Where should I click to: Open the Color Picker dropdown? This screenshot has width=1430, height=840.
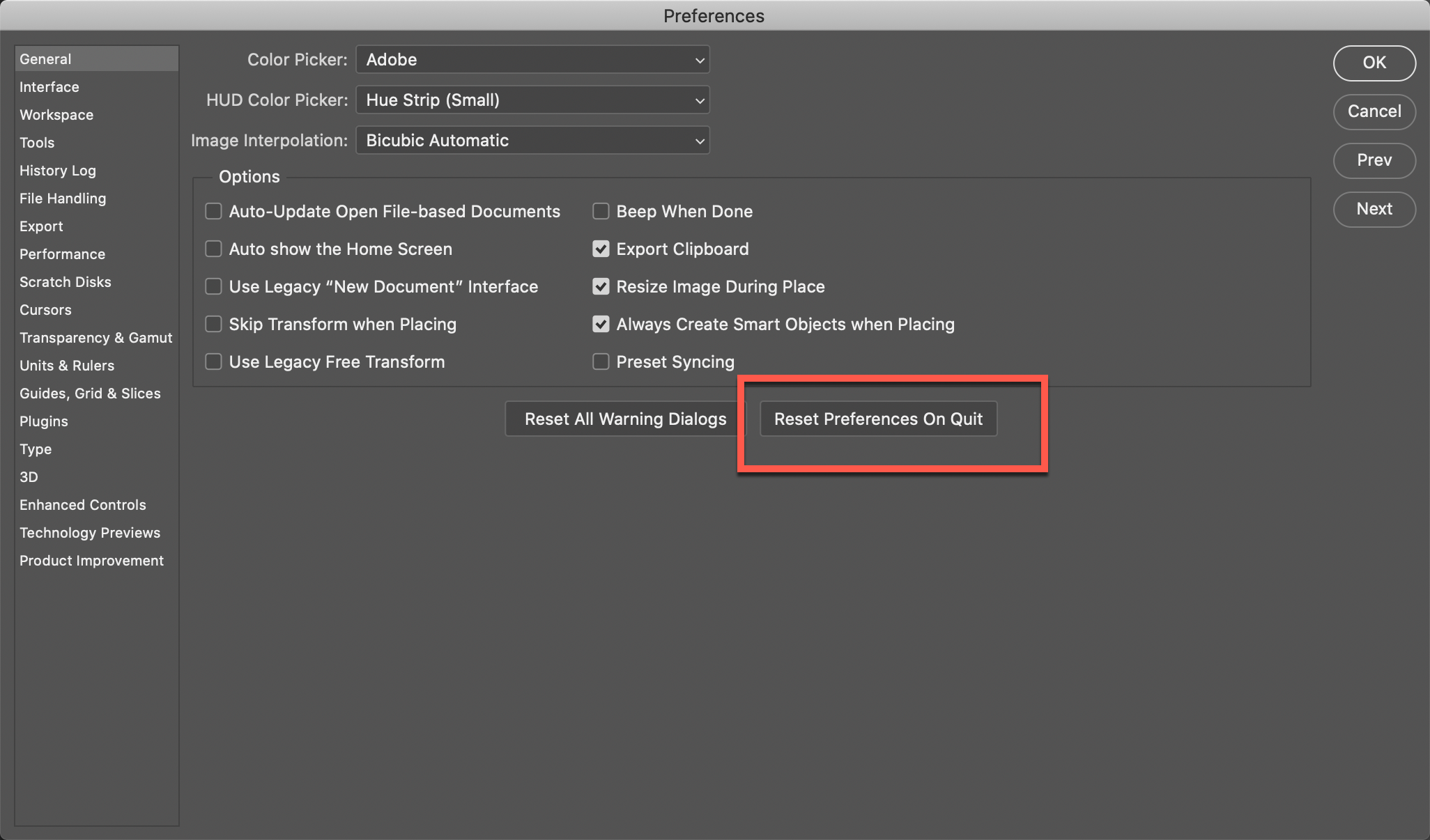[x=532, y=60]
